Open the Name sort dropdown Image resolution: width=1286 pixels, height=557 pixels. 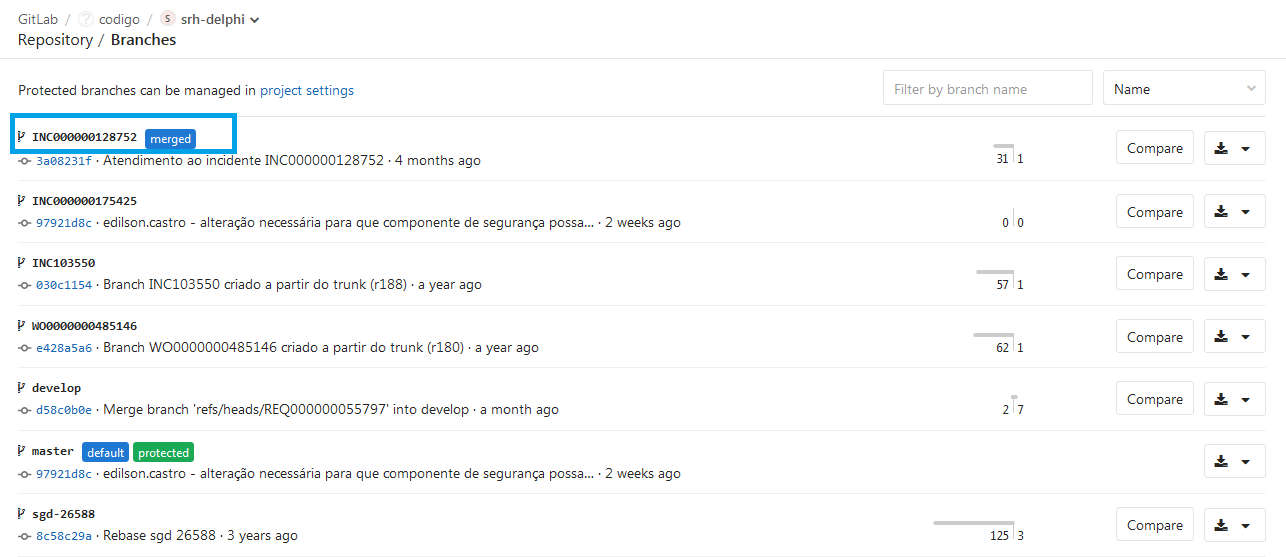click(1184, 89)
